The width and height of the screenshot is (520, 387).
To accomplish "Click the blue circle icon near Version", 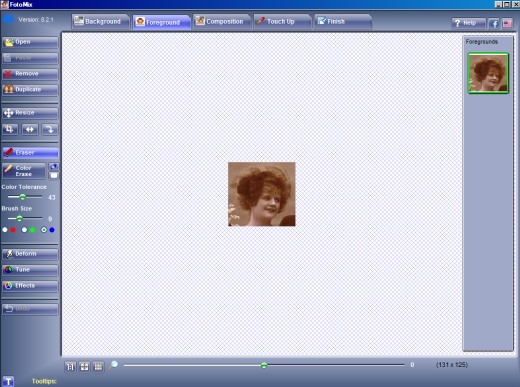I will pos(8,20).
